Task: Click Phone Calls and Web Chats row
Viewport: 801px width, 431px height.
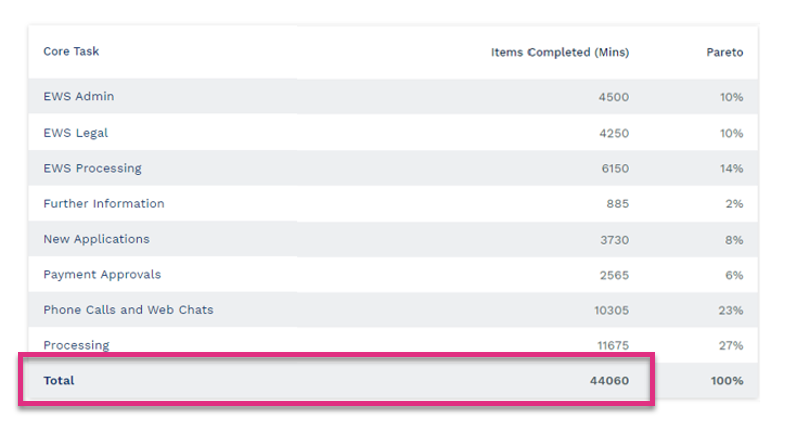Action: 393,310
